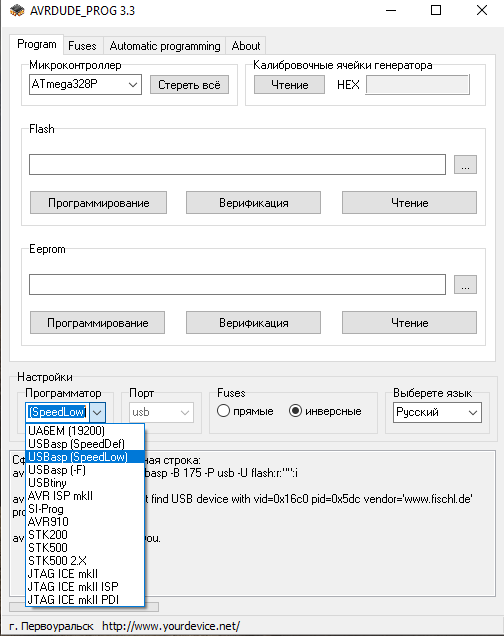Click the HEX calibration value field

coord(418,85)
